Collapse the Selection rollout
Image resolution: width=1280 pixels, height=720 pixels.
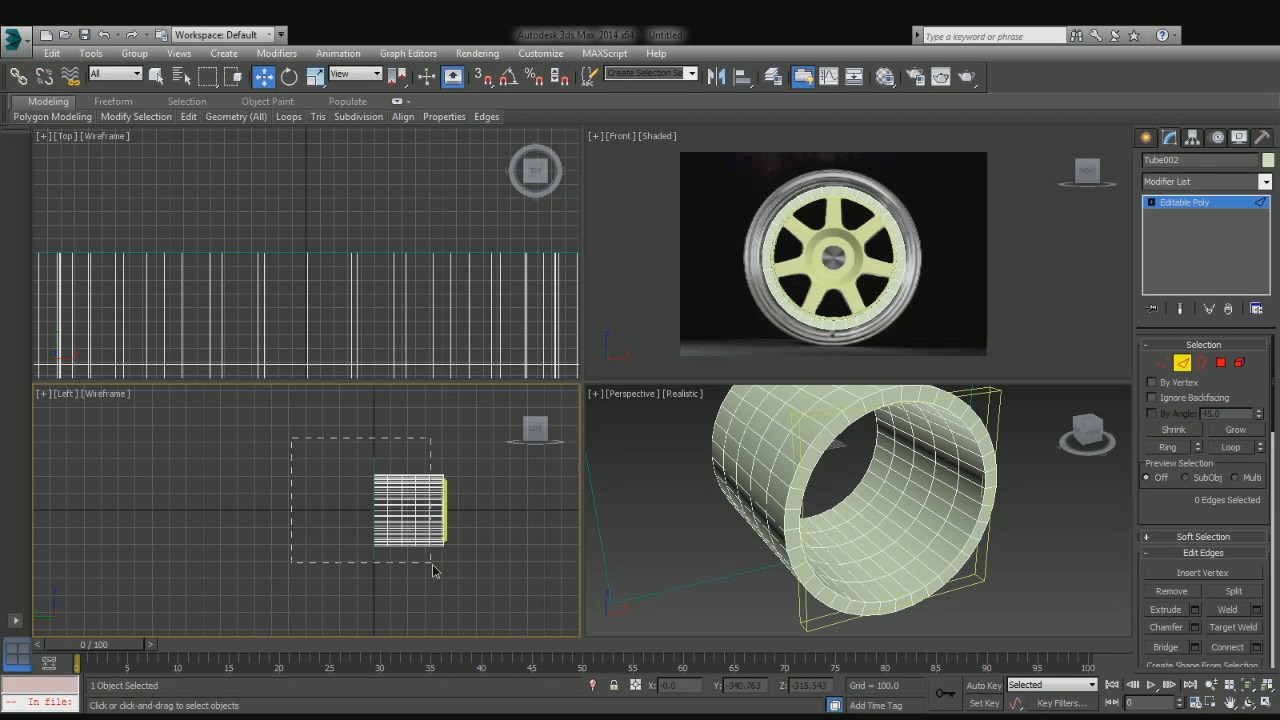point(1203,345)
